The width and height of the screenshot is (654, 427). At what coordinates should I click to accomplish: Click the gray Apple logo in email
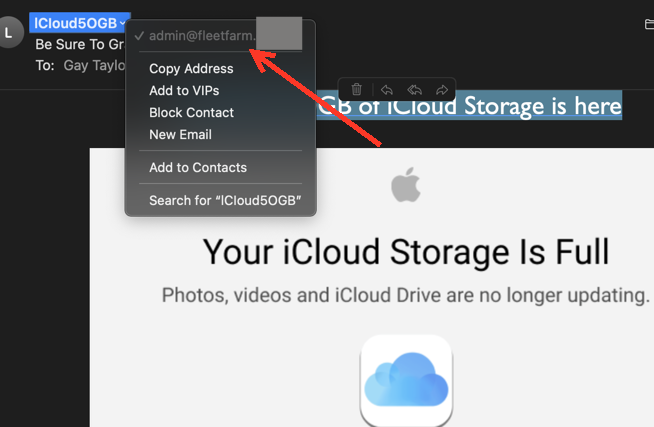406,185
